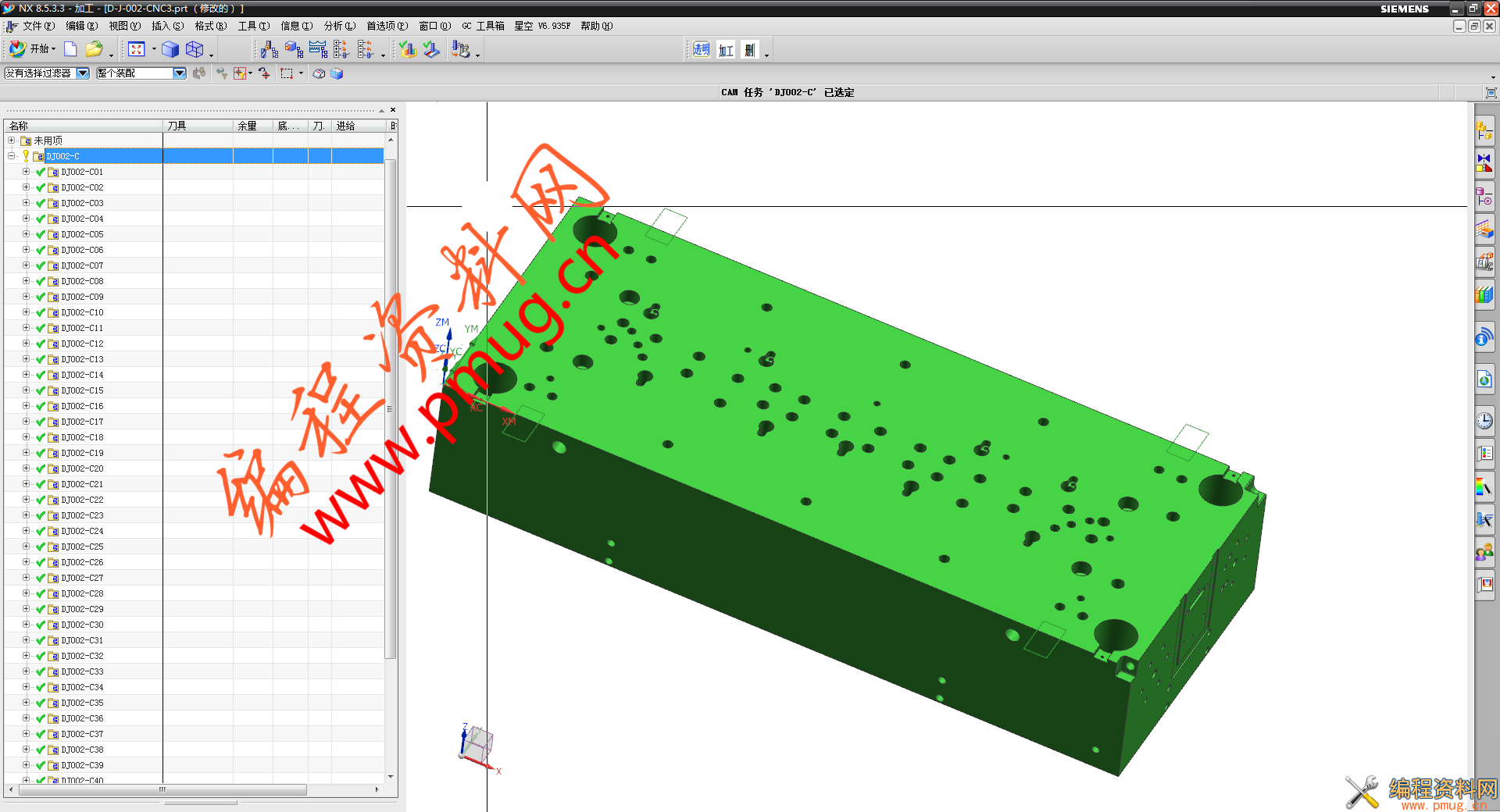This screenshot has height=812, width=1500.
Task: Open the fit view options dropdown arrow
Action: click(x=154, y=49)
